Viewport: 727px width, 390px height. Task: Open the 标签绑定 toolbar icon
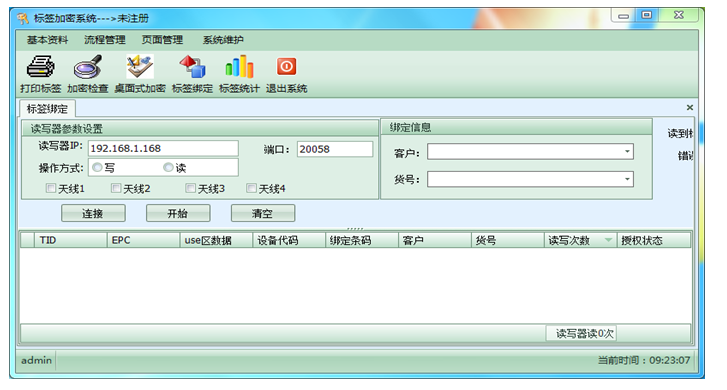click(192, 74)
